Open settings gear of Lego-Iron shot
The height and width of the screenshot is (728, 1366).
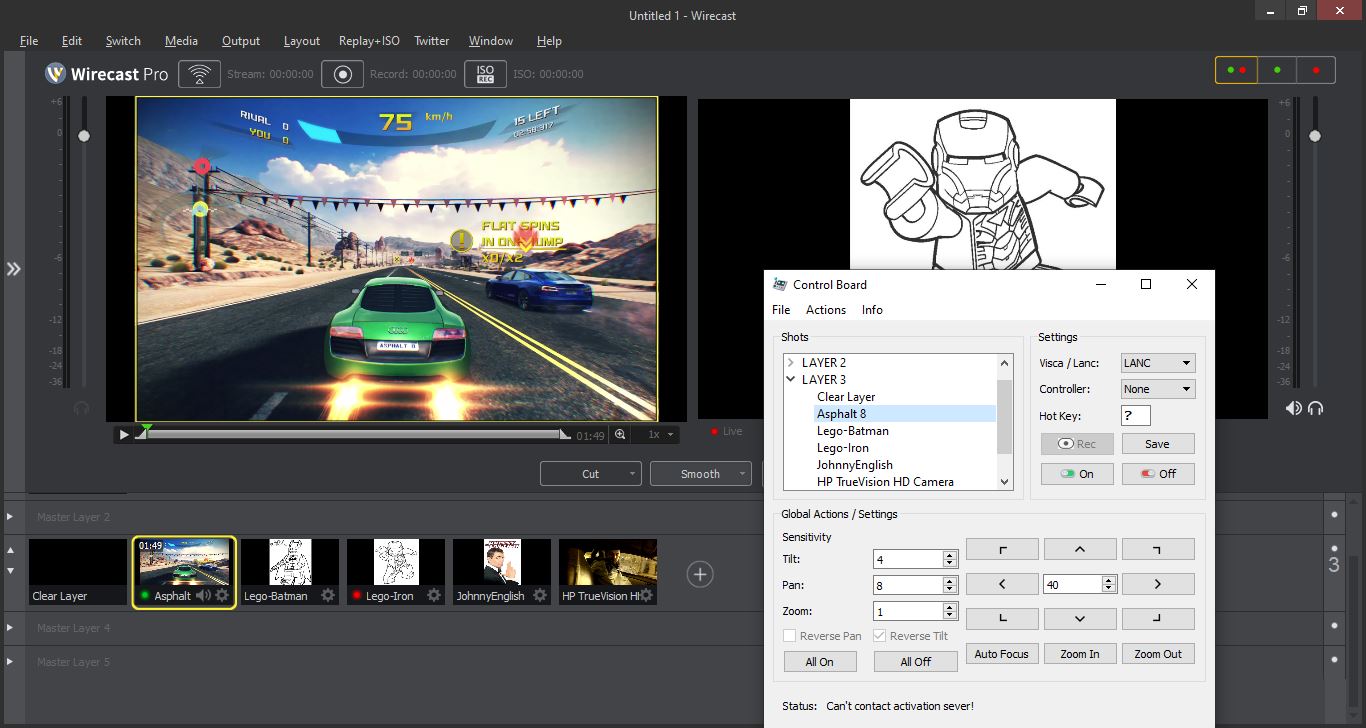(434, 595)
